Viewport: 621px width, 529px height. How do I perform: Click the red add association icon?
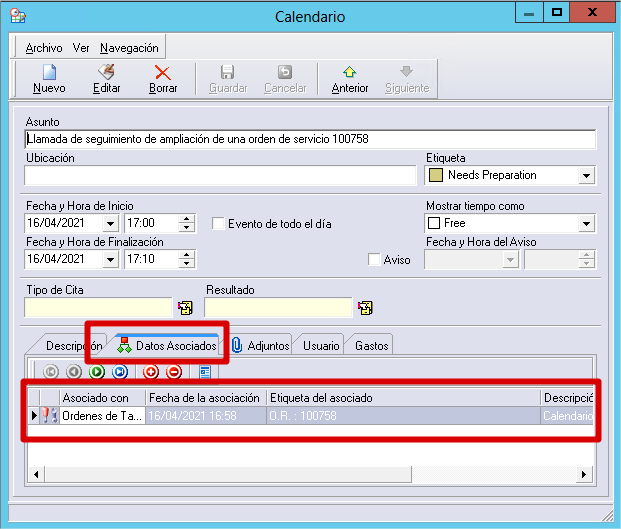click(151, 372)
